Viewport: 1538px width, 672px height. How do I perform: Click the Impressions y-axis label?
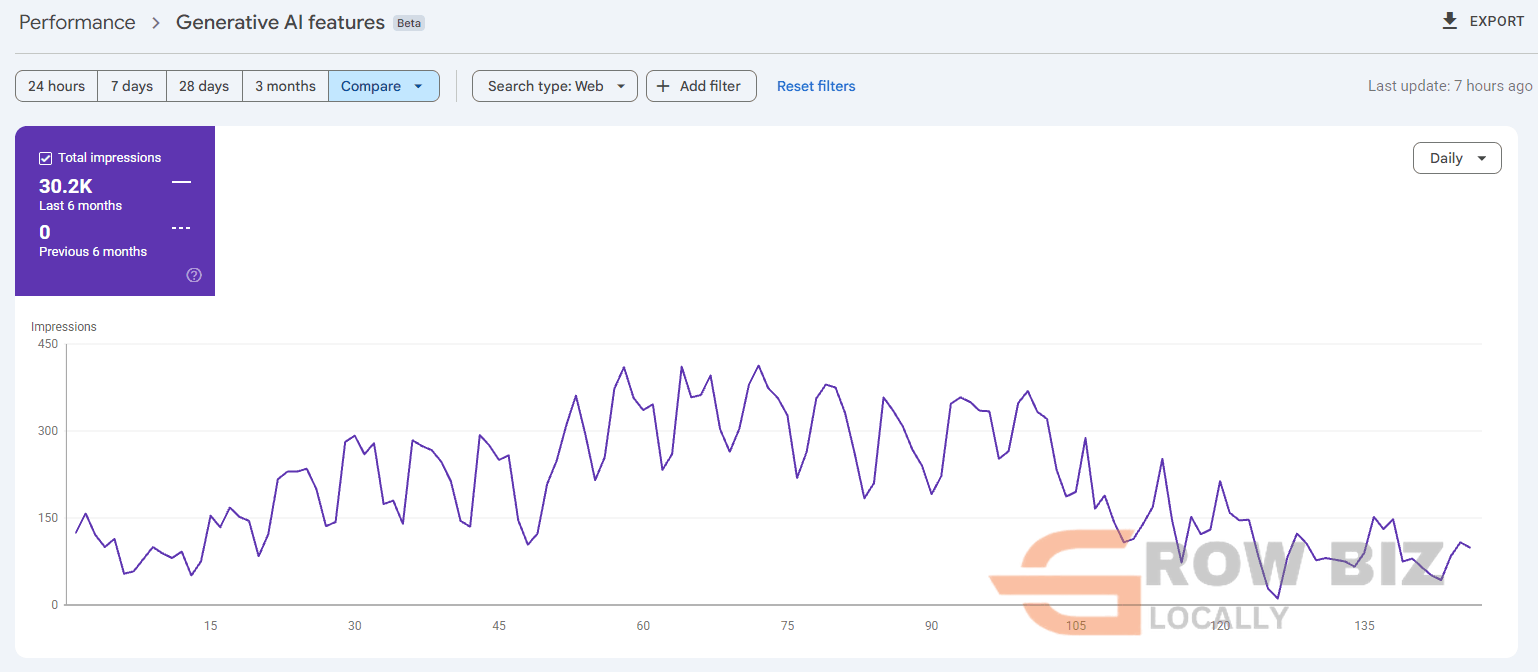click(x=64, y=327)
